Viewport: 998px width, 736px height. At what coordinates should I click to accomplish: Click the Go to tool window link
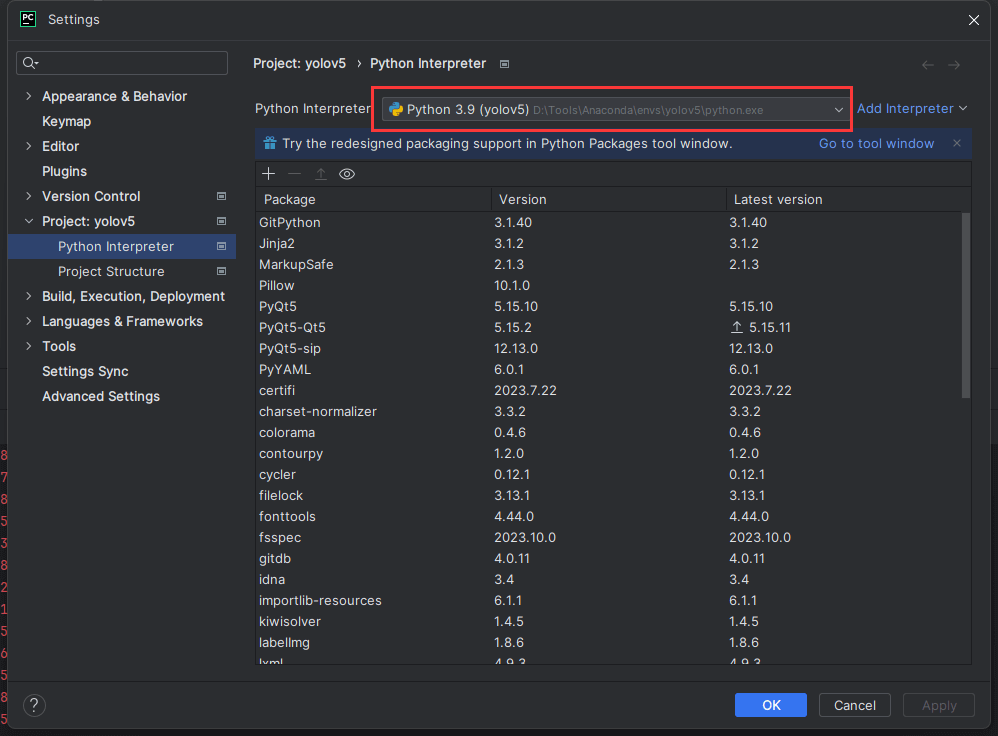tap(876, 143)
